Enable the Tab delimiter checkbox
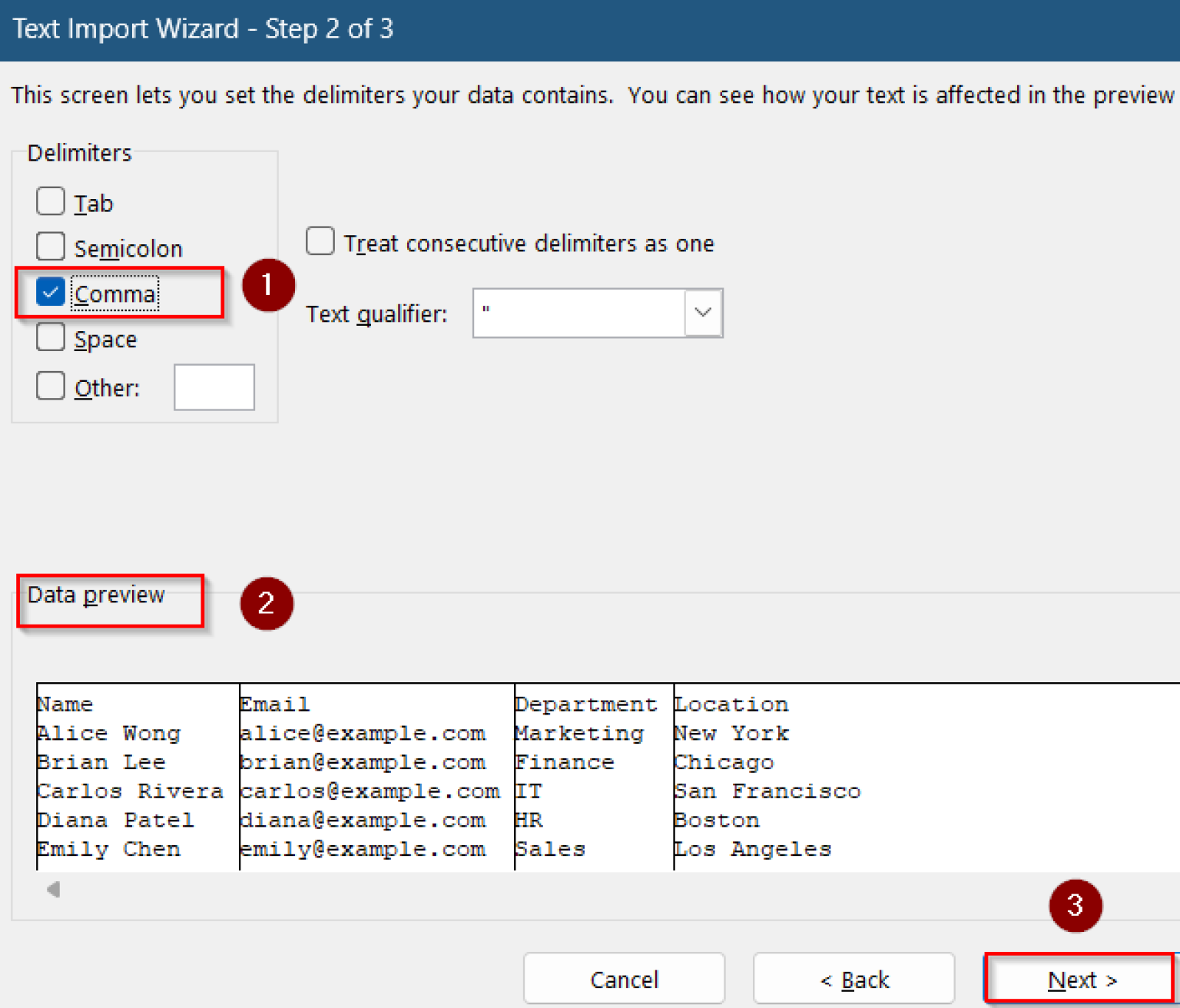Viewport: 1180px width, 1008px height. click(x=50, y=201)
